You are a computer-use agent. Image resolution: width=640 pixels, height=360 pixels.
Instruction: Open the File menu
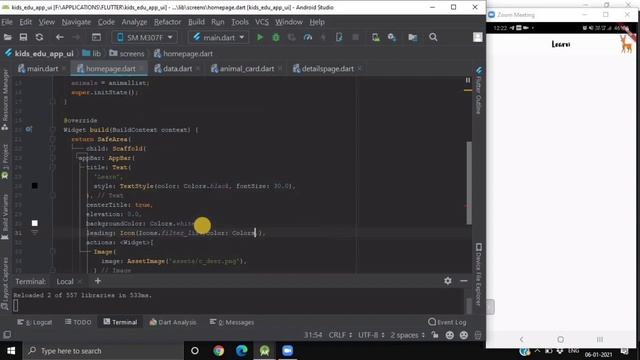[x=7, y=22]
